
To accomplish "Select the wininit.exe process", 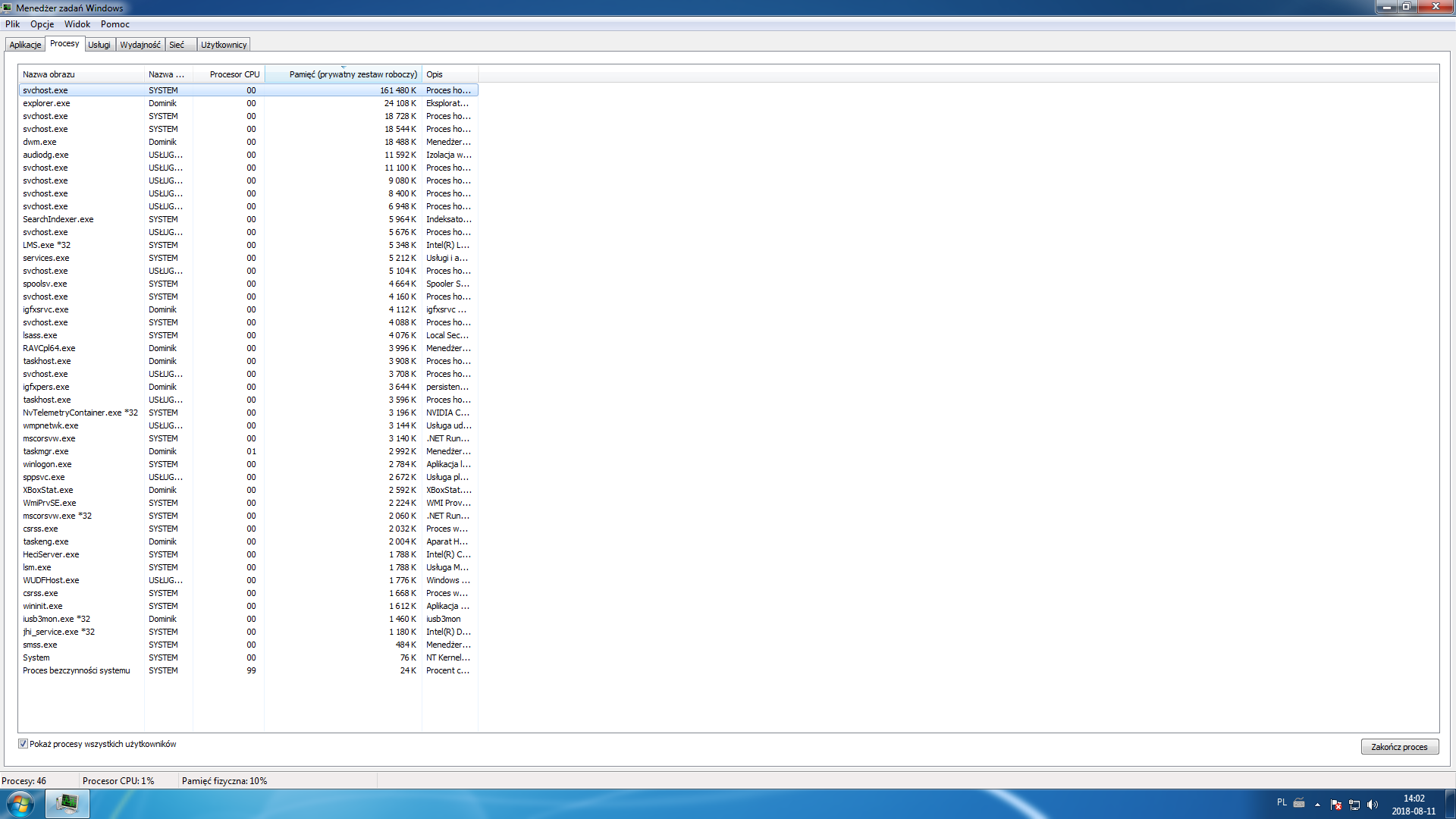I will pyautogui.click(x=248, y=606).
